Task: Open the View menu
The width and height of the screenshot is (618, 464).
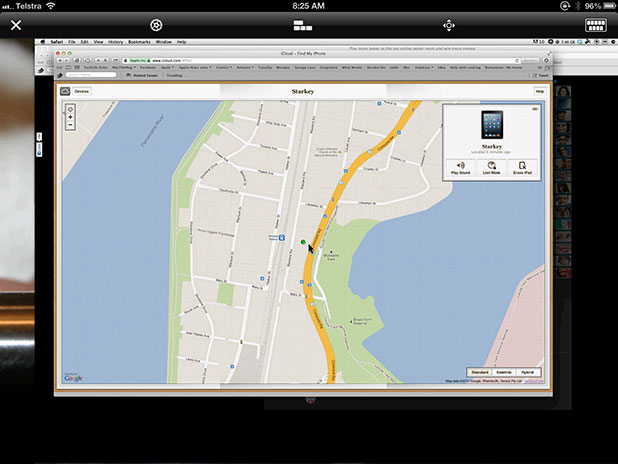Action: (98, 42)
